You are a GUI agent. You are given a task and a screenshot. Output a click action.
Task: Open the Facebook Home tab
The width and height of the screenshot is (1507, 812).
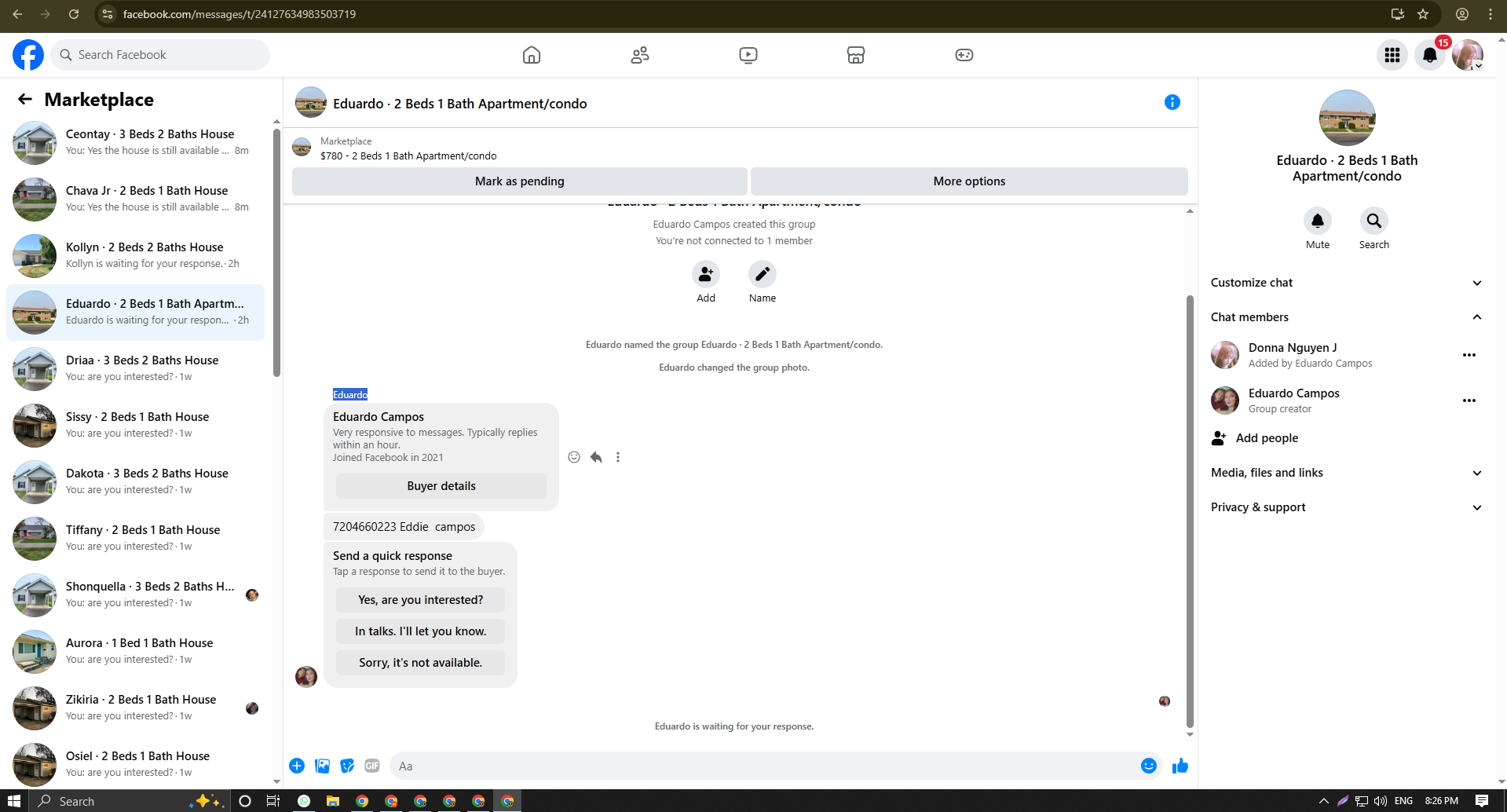(x=532, y=55)
